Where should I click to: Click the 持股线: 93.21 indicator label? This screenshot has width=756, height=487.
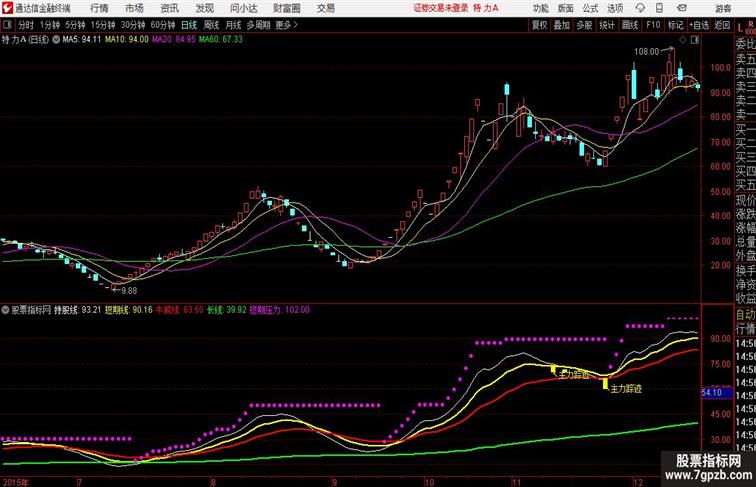pyautogui.click(x=77, y=310)
